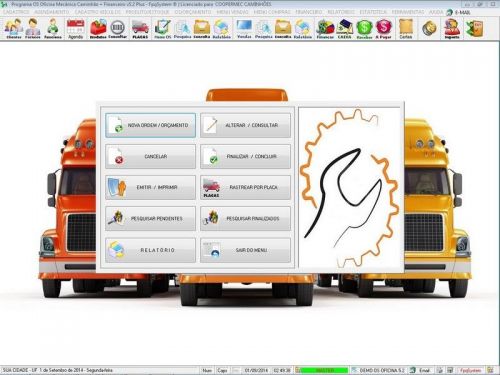Open the FERRAMENTAS menu

coord(408,12)
